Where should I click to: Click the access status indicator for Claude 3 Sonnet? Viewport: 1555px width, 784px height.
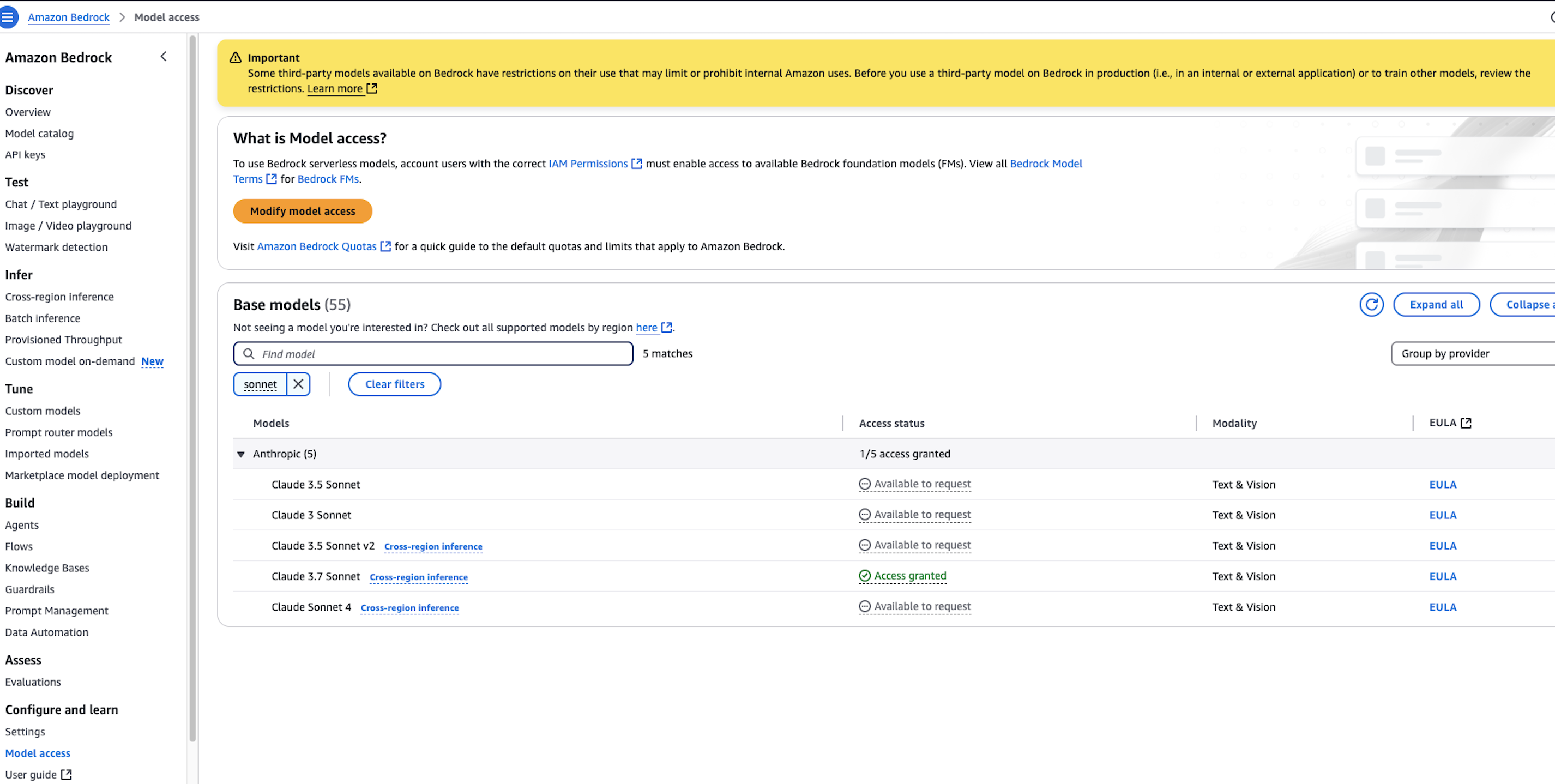click(914, 515)
